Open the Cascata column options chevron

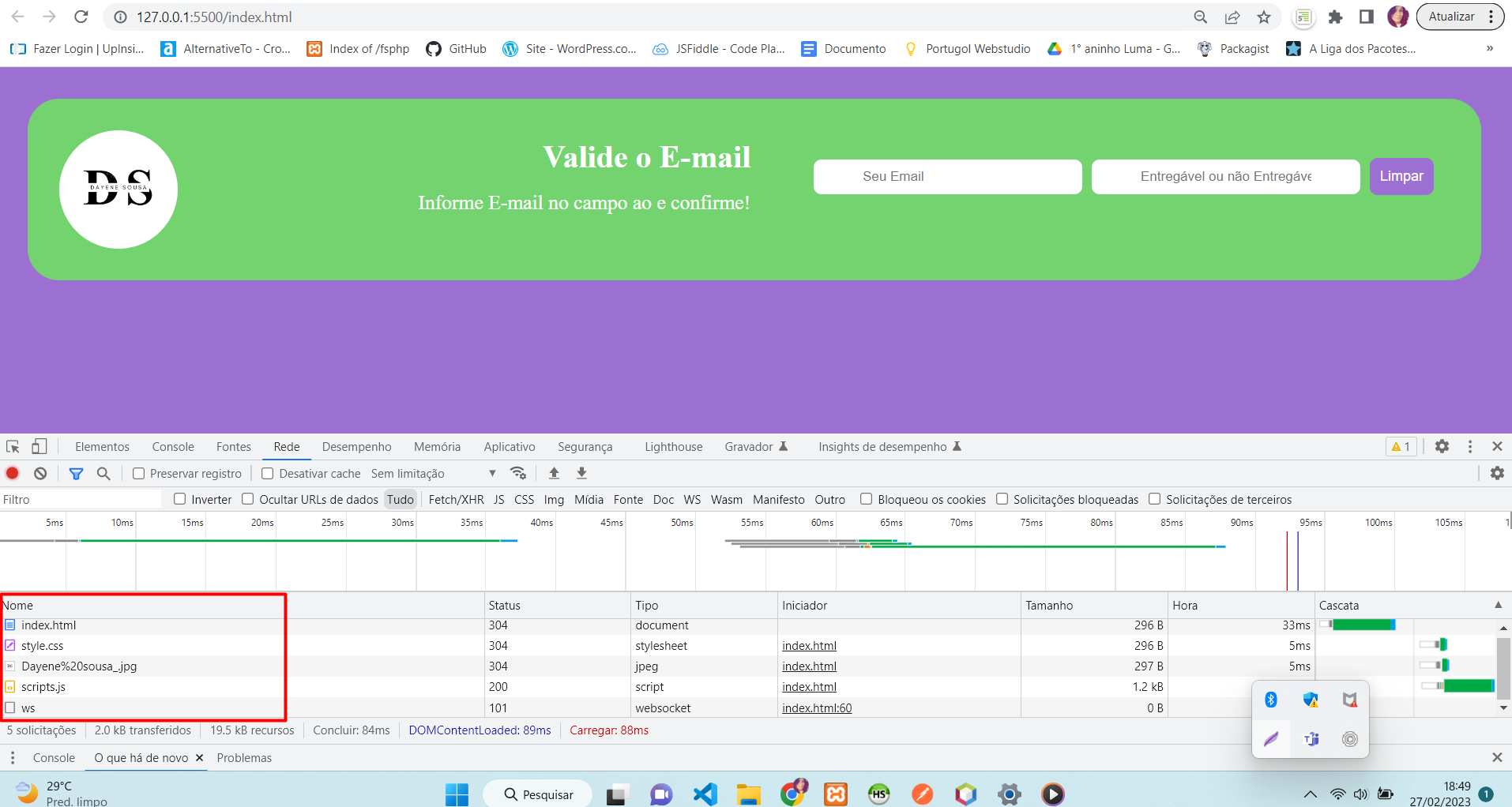(1497, 605)
